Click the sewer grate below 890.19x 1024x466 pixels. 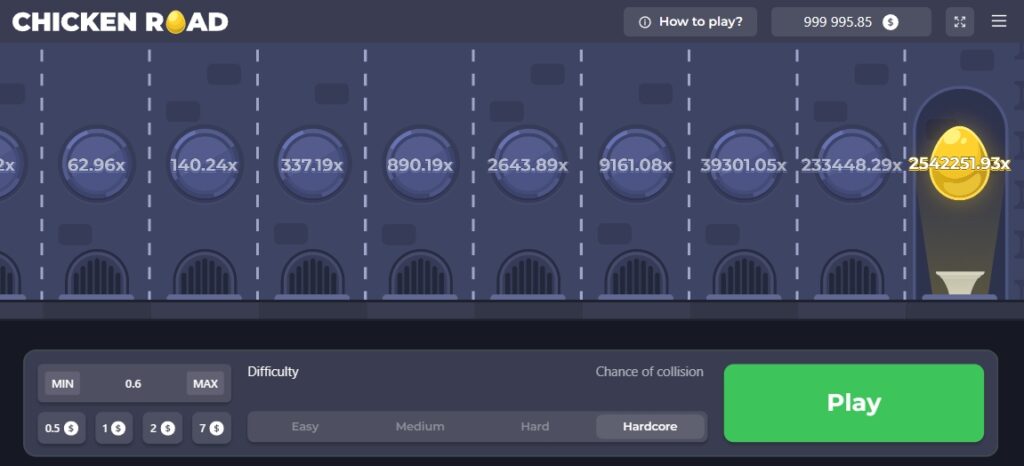coord(420,274)
